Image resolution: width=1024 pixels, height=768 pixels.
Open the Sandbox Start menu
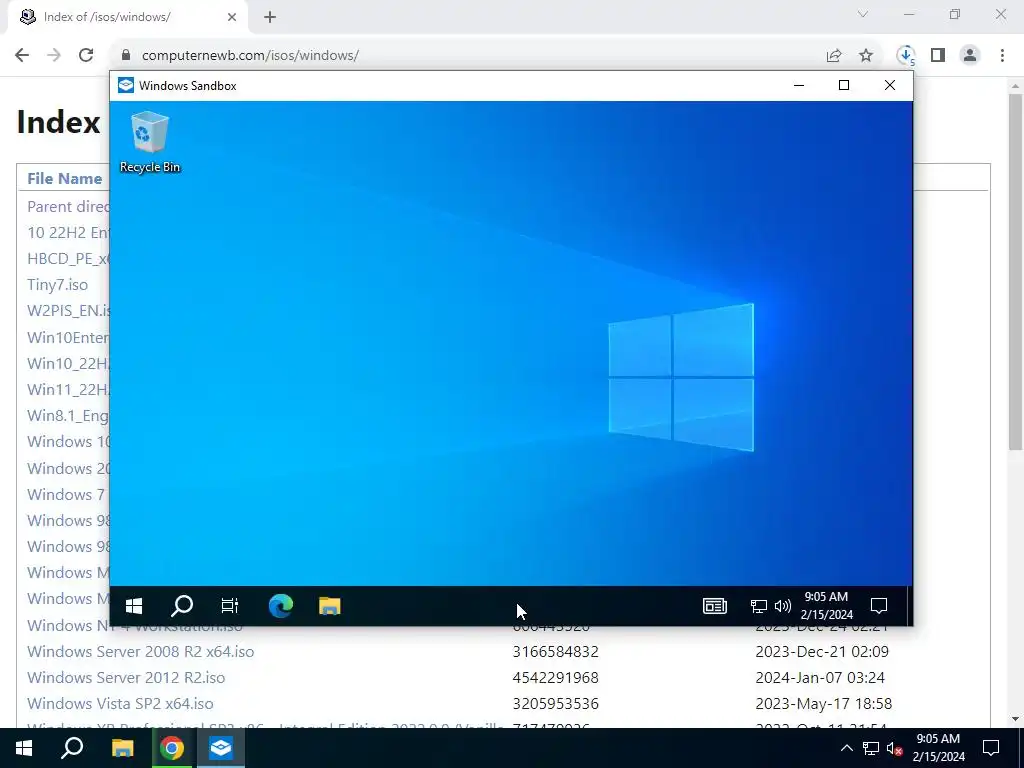pyautogui.click(x=134, y=606)
